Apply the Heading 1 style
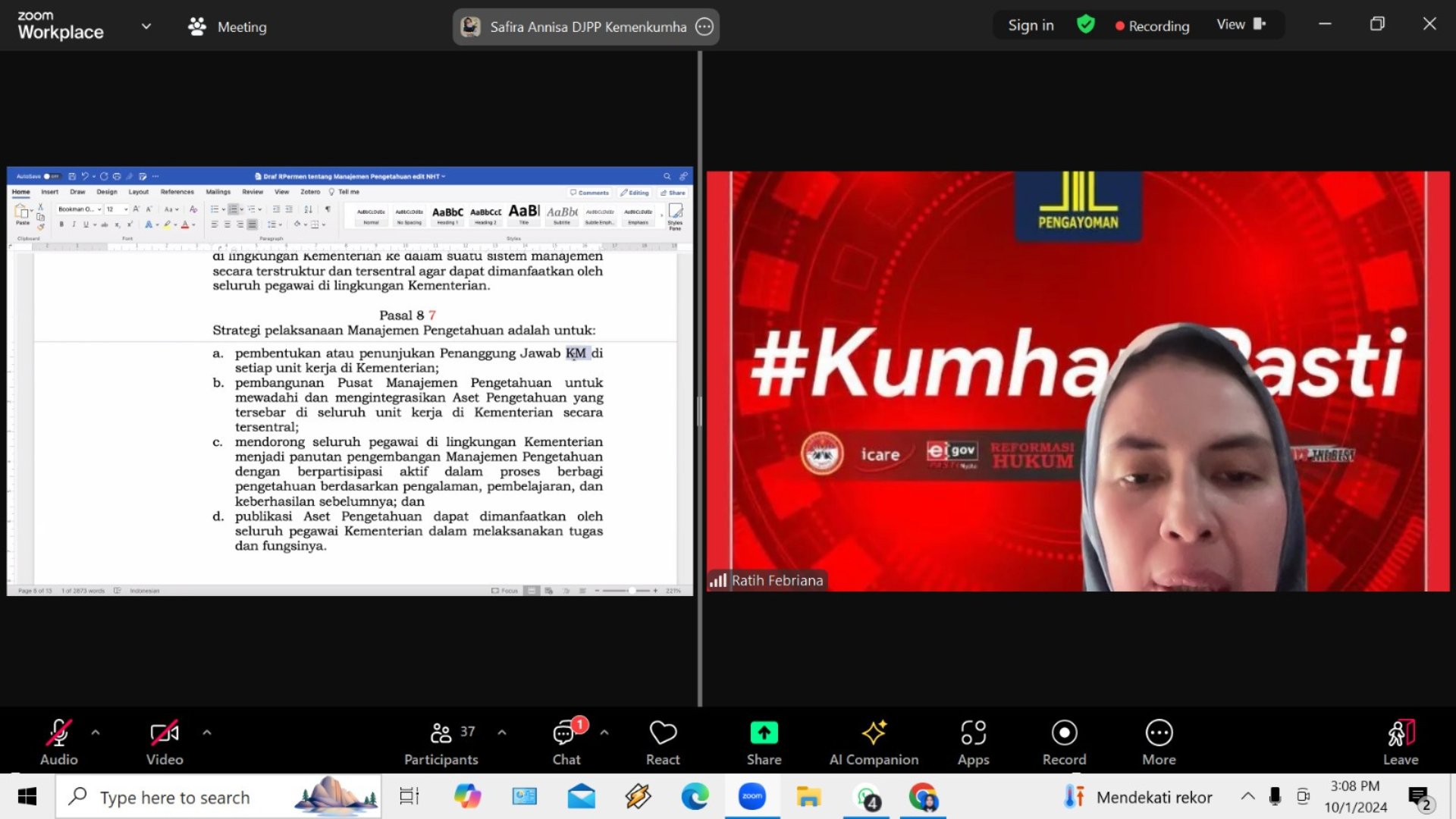The image size is (1456, 819). coord(447,215)
